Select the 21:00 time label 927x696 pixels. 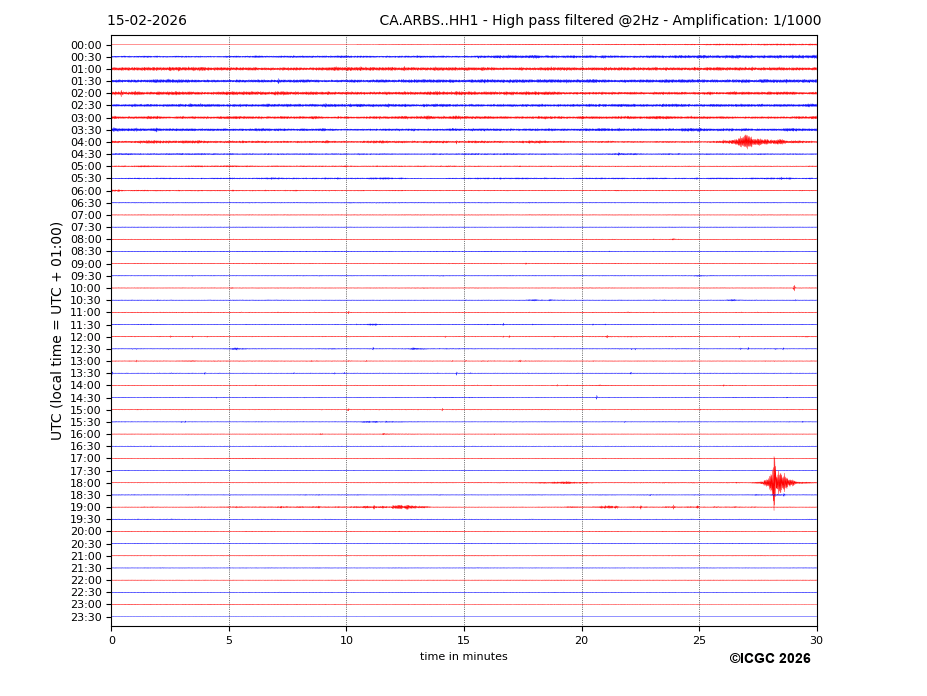click(86, 556)
